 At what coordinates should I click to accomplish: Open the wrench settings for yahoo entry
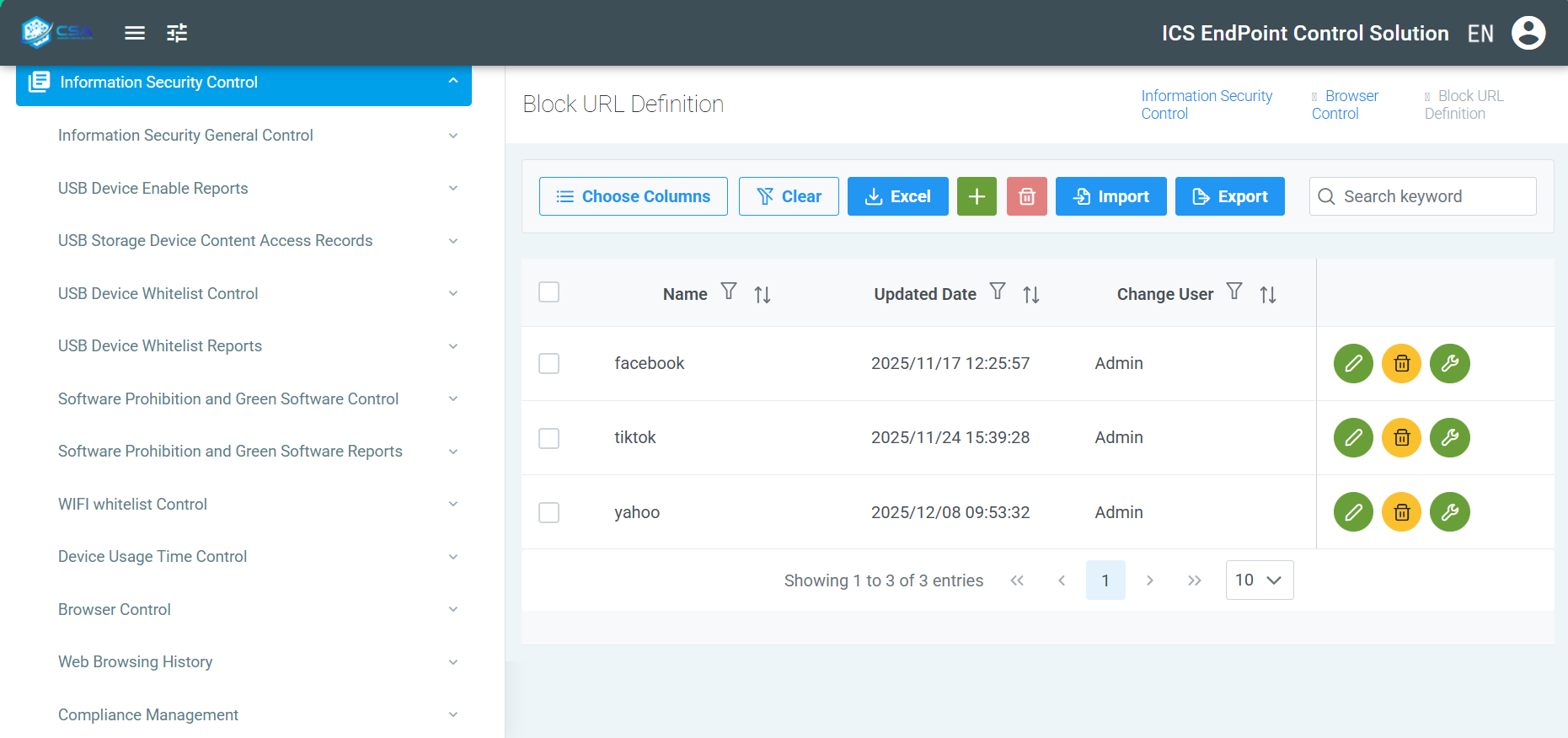(x=1449, y=511)
